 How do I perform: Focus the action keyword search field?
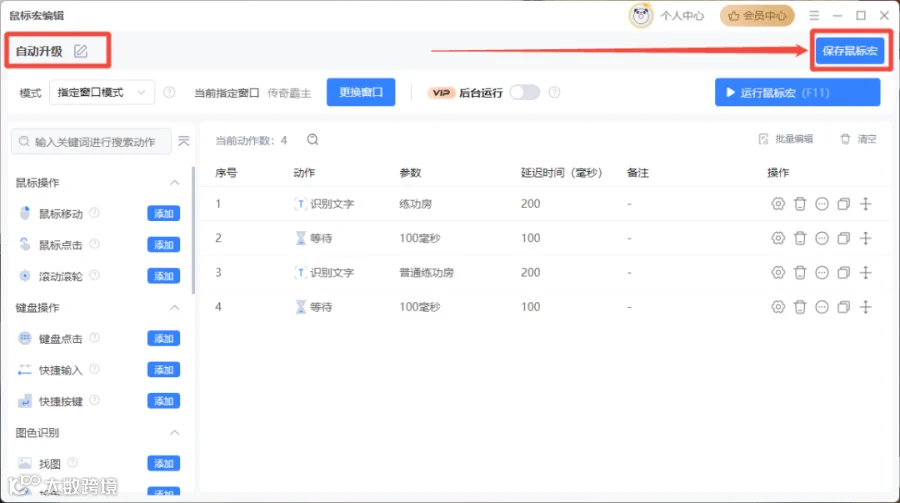(91, 141)
